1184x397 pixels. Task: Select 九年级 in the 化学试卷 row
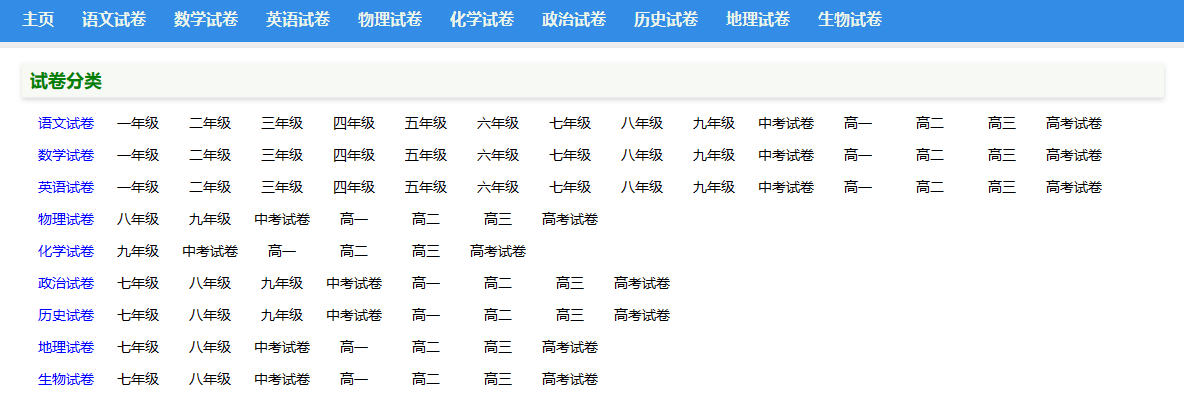[x=138, y=251]
